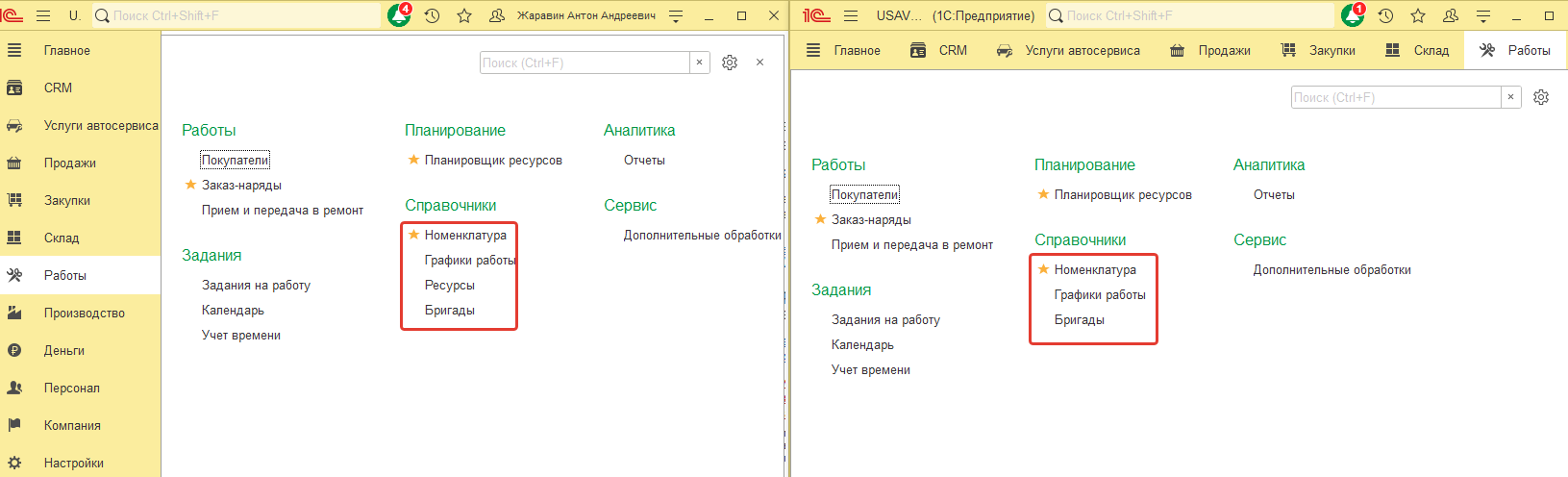Open Заказ-наряды link in left window

tap(241, 185)
